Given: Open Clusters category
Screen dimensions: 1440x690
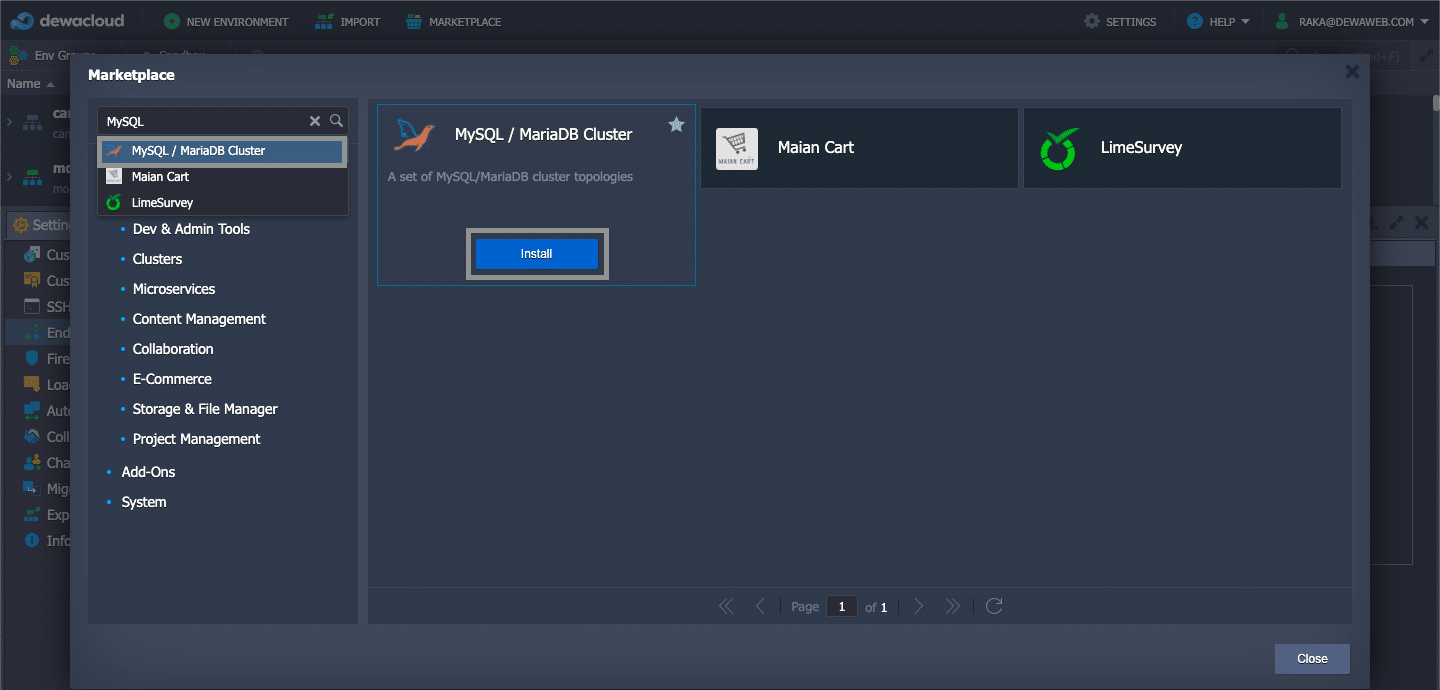Looking at the screenshot, I should [x=157, y=259].
